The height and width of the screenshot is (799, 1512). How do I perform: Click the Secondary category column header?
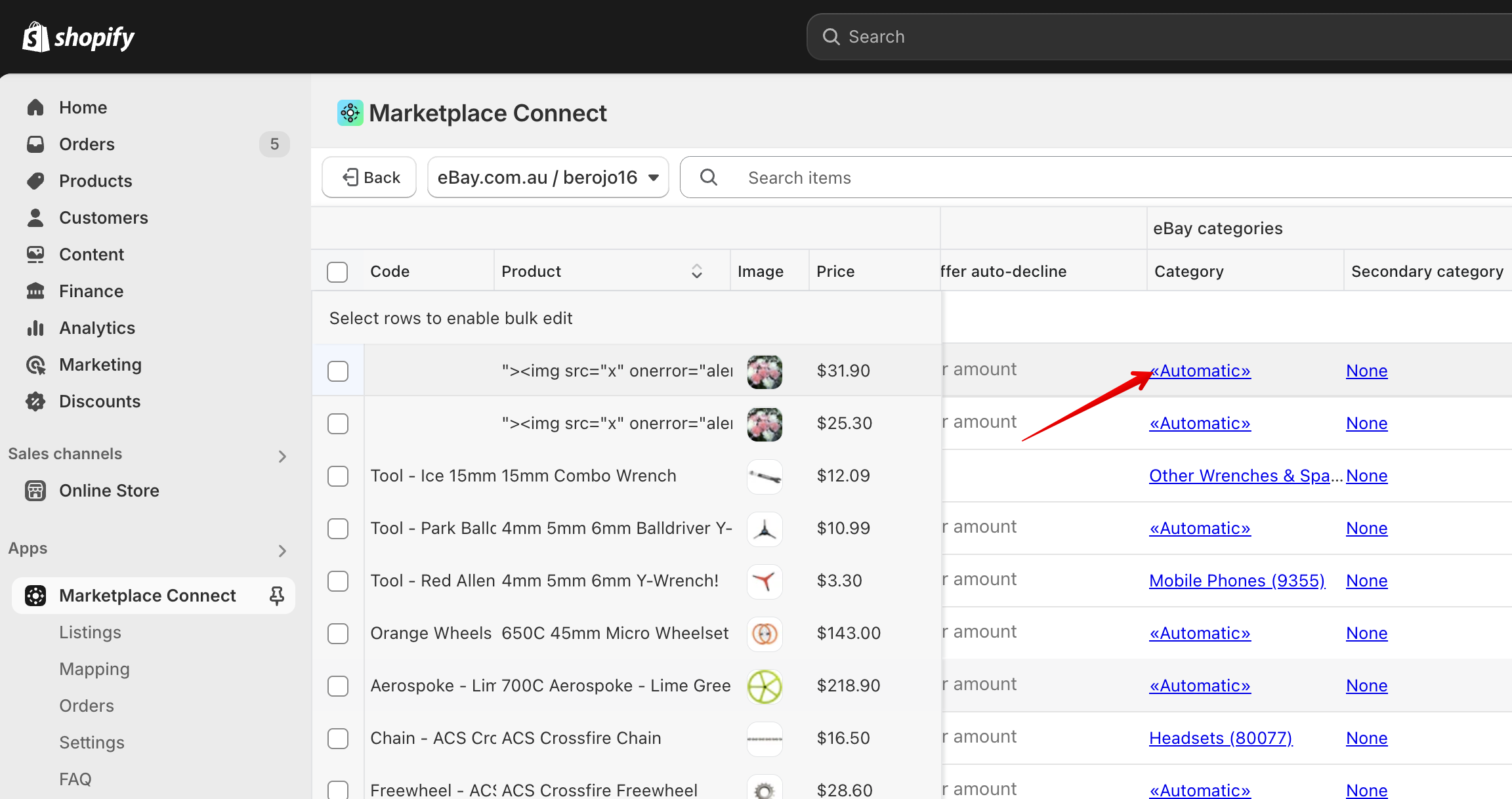click(1427, 271)
